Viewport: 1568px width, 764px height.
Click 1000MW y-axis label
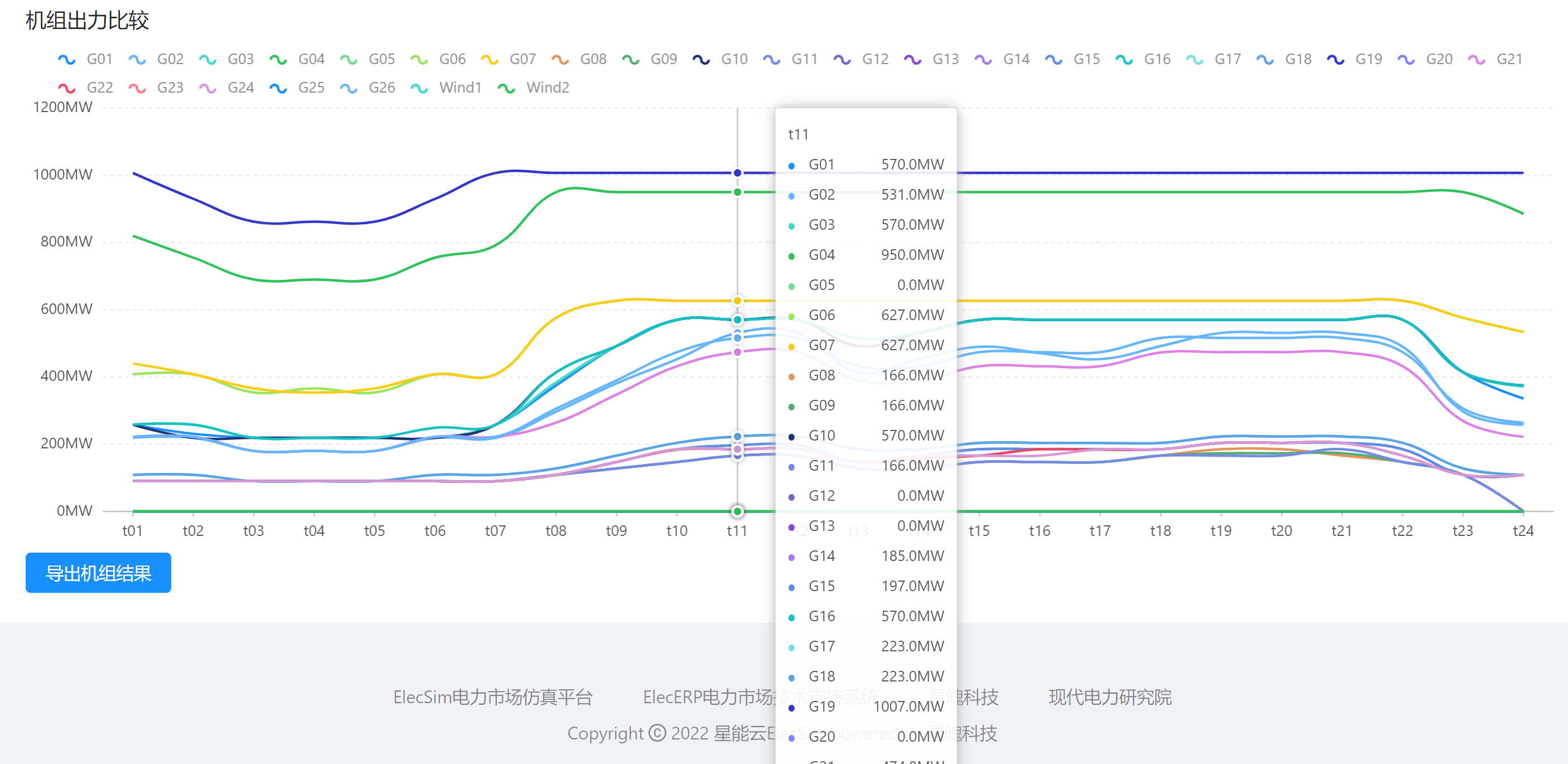tap(62, 175)
